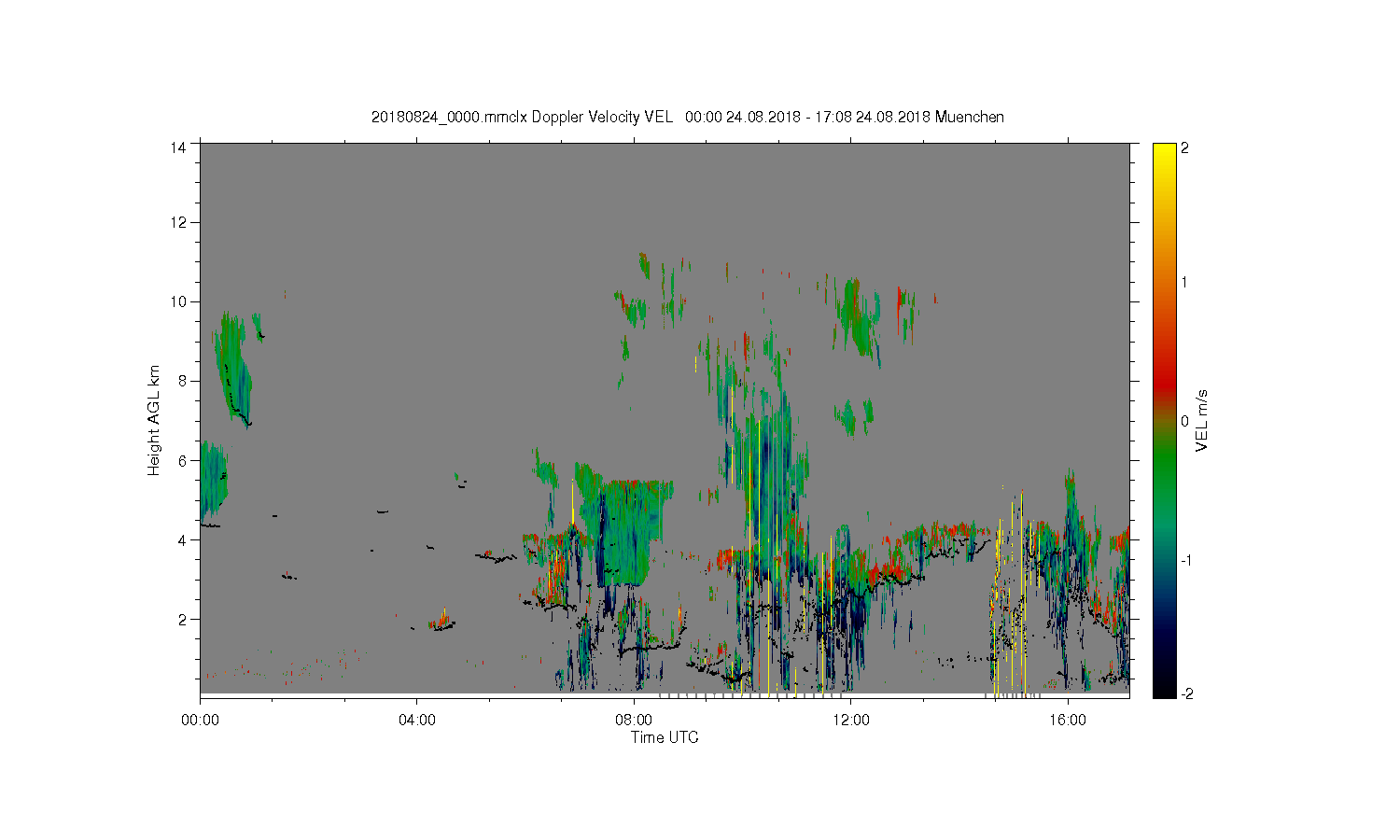Click the colorbar value 1 label

tap(1185, 282)
